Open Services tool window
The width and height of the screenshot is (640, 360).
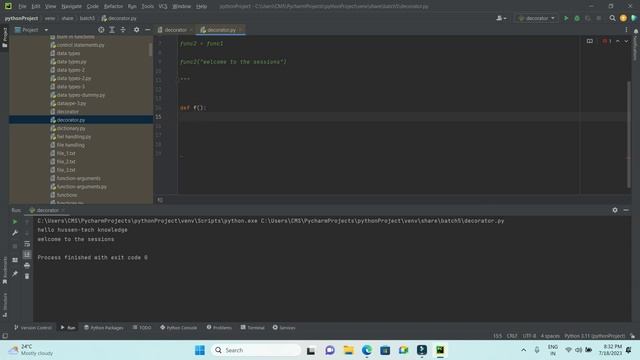coord(284,328)
